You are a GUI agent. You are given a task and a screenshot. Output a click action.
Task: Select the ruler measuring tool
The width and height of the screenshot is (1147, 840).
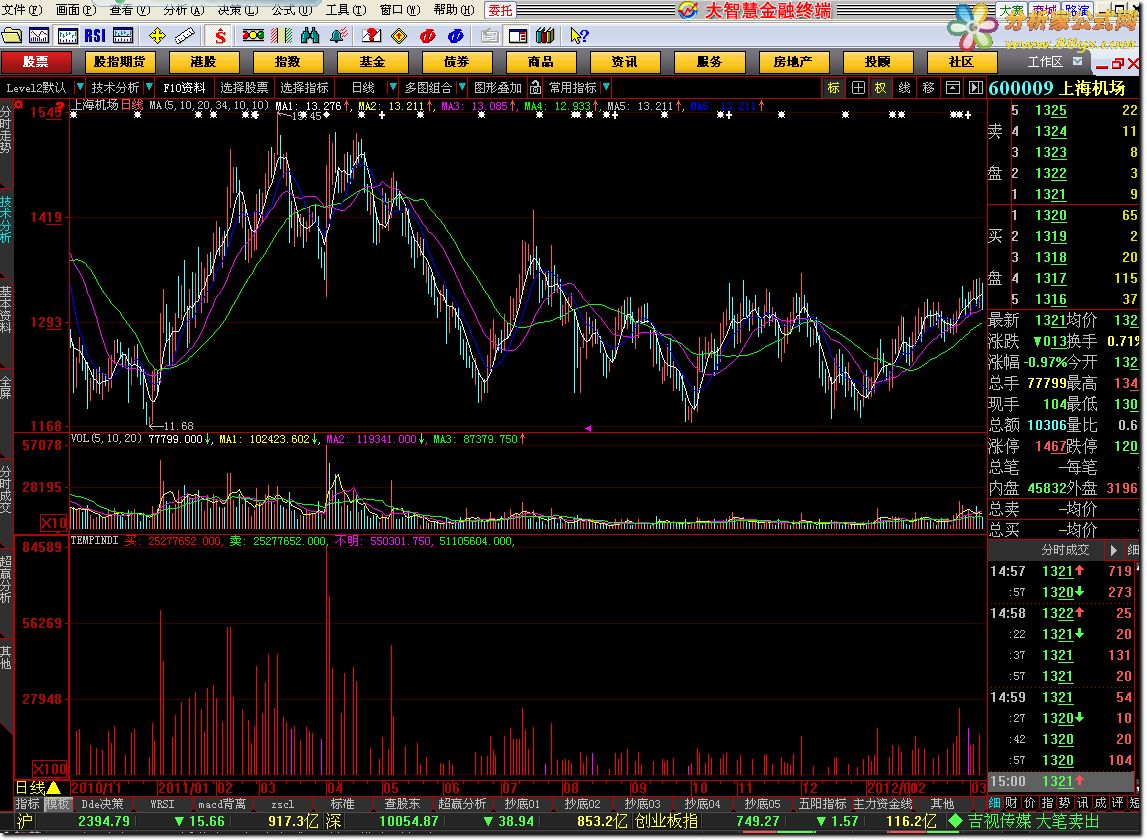185,35
